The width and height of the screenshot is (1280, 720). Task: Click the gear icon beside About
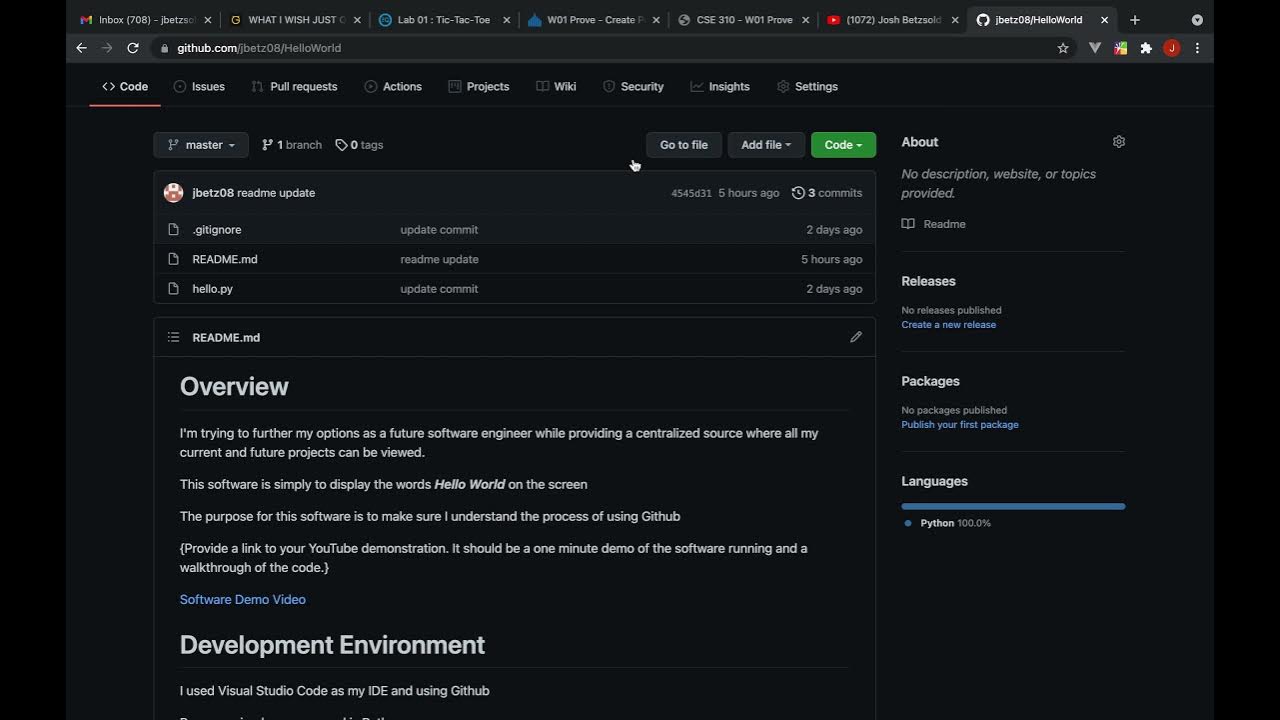[x=1119, y=142]
